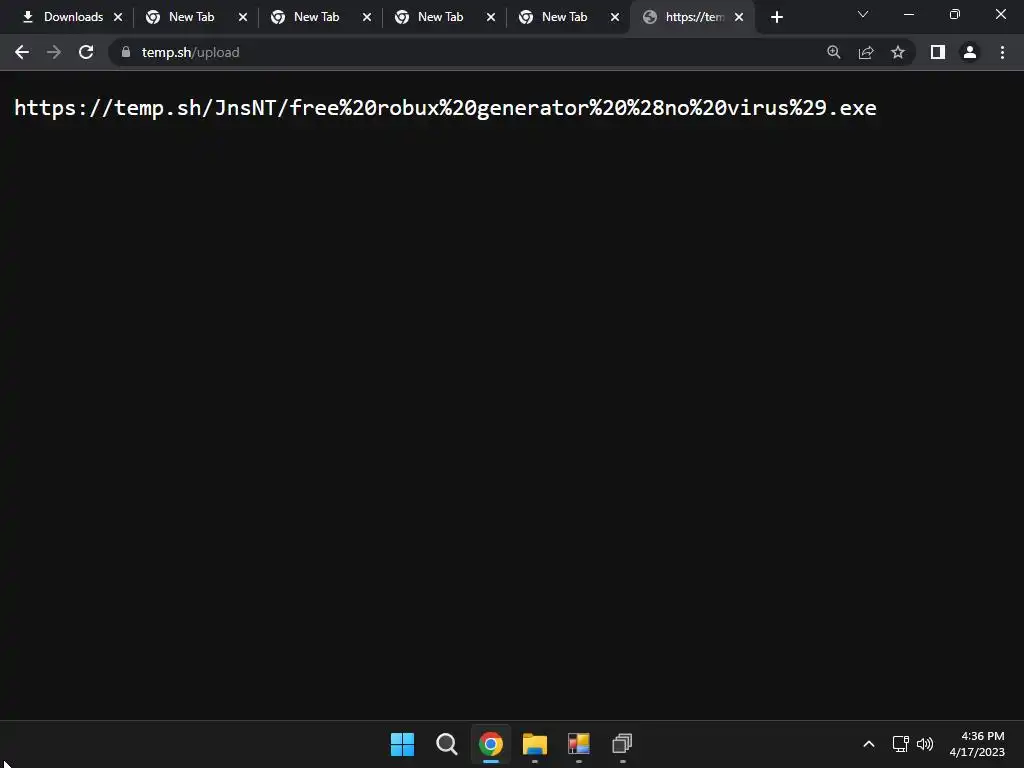Open the stacked windows taskbar app
The image size is (1024, 768).
[x=622, y=744]
